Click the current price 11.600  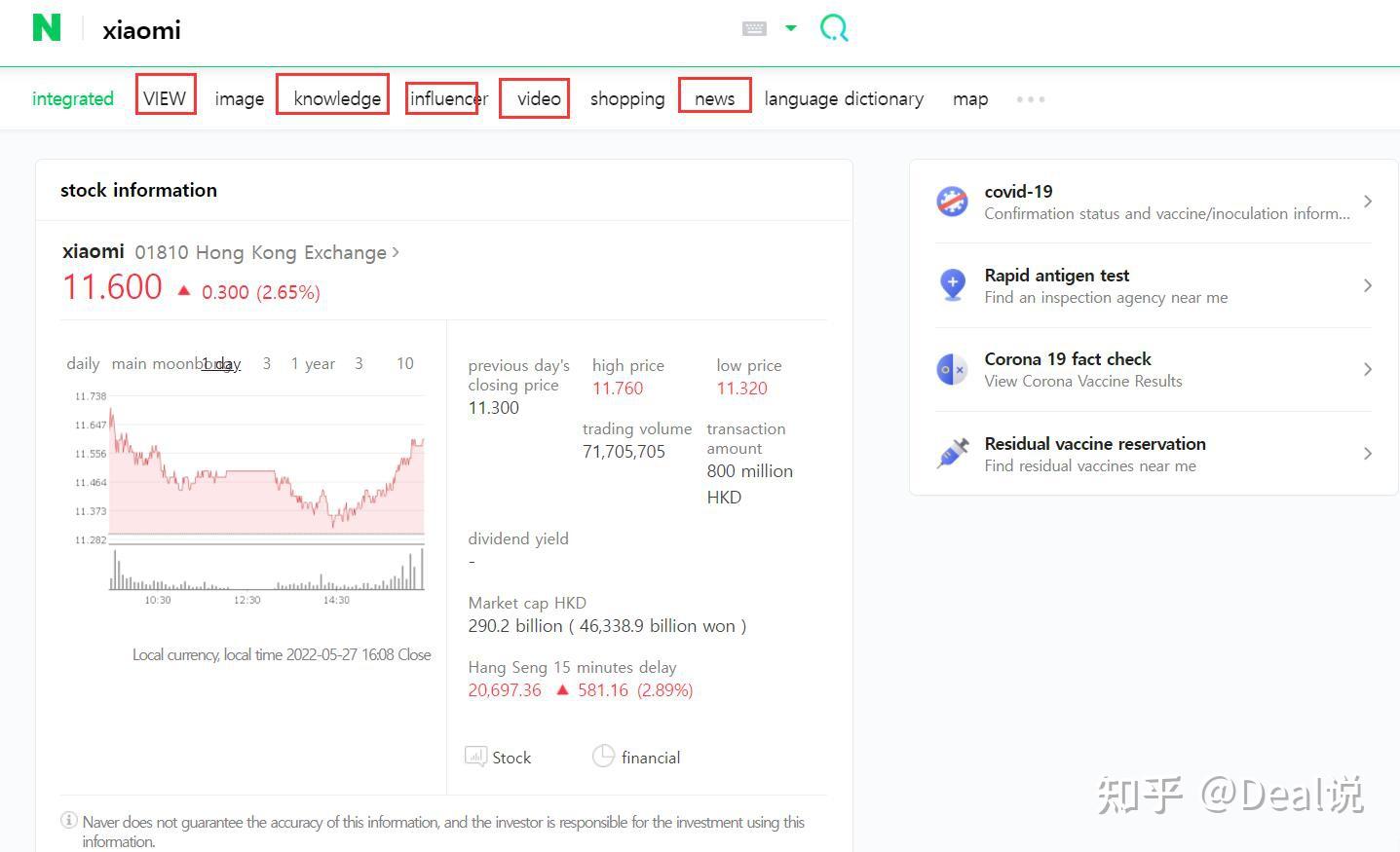tap(112, 287)
